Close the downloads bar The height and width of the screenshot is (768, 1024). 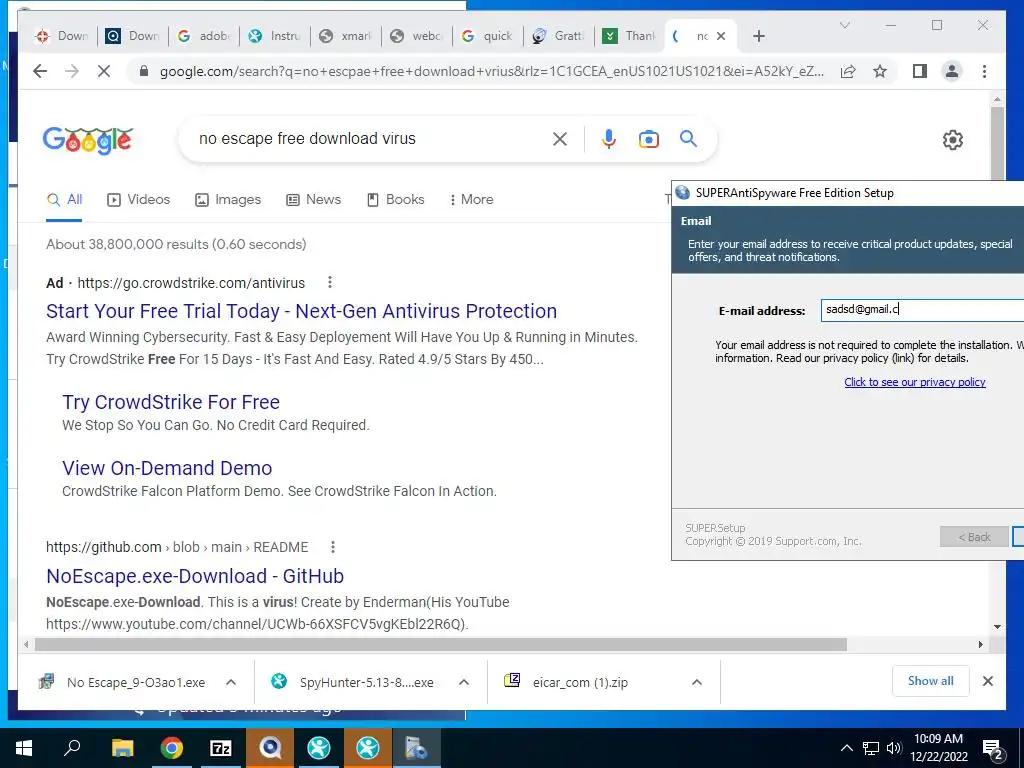point(987,681)
